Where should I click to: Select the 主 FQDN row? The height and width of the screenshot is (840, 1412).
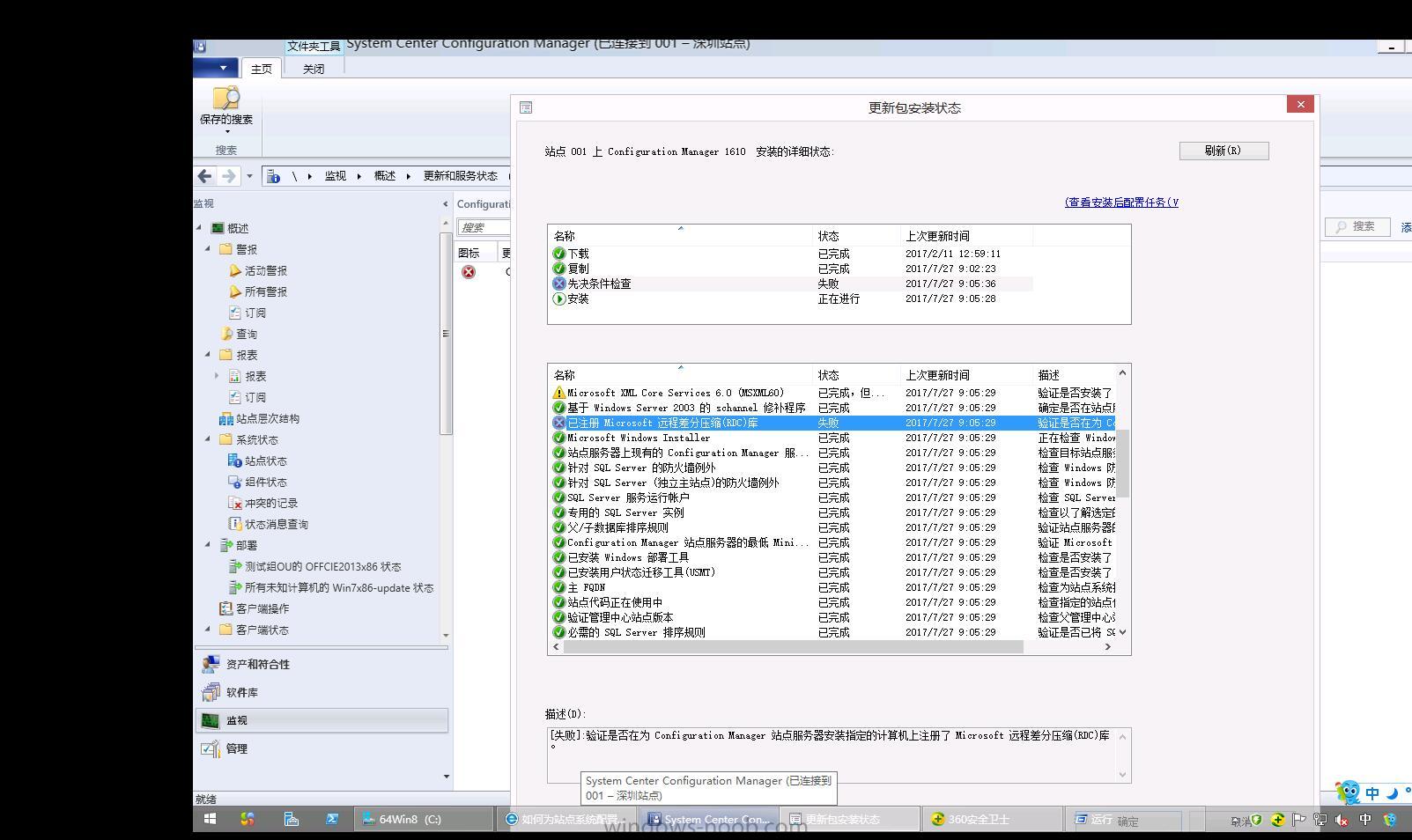click(x=832, y=587)
